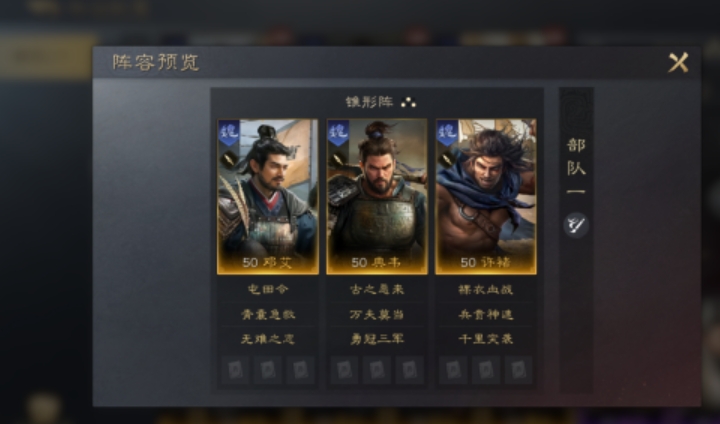
Task: Click first empty book slot under 邓艾
Action: point(235,370)
